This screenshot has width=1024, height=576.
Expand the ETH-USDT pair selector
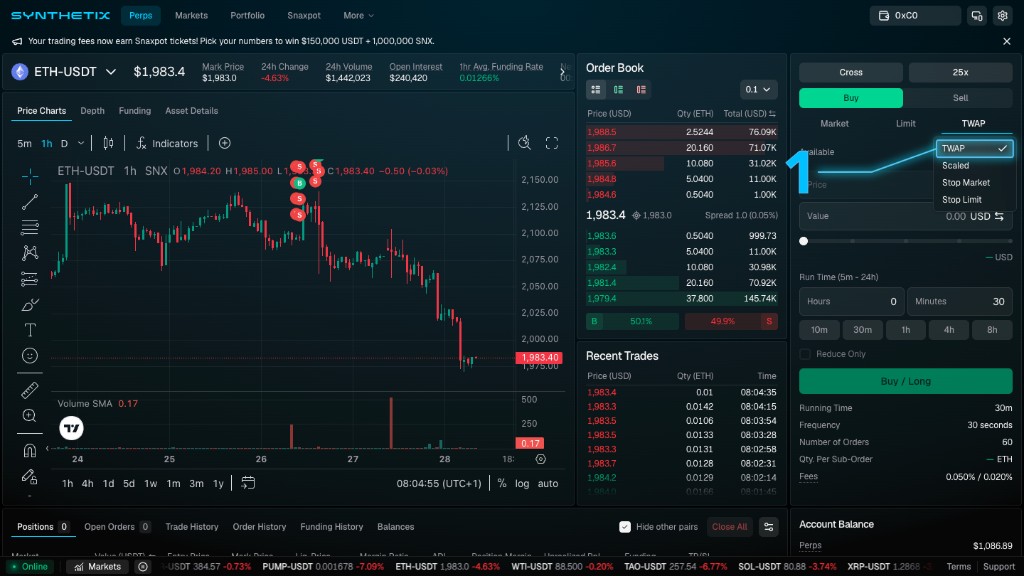[111, 72]
